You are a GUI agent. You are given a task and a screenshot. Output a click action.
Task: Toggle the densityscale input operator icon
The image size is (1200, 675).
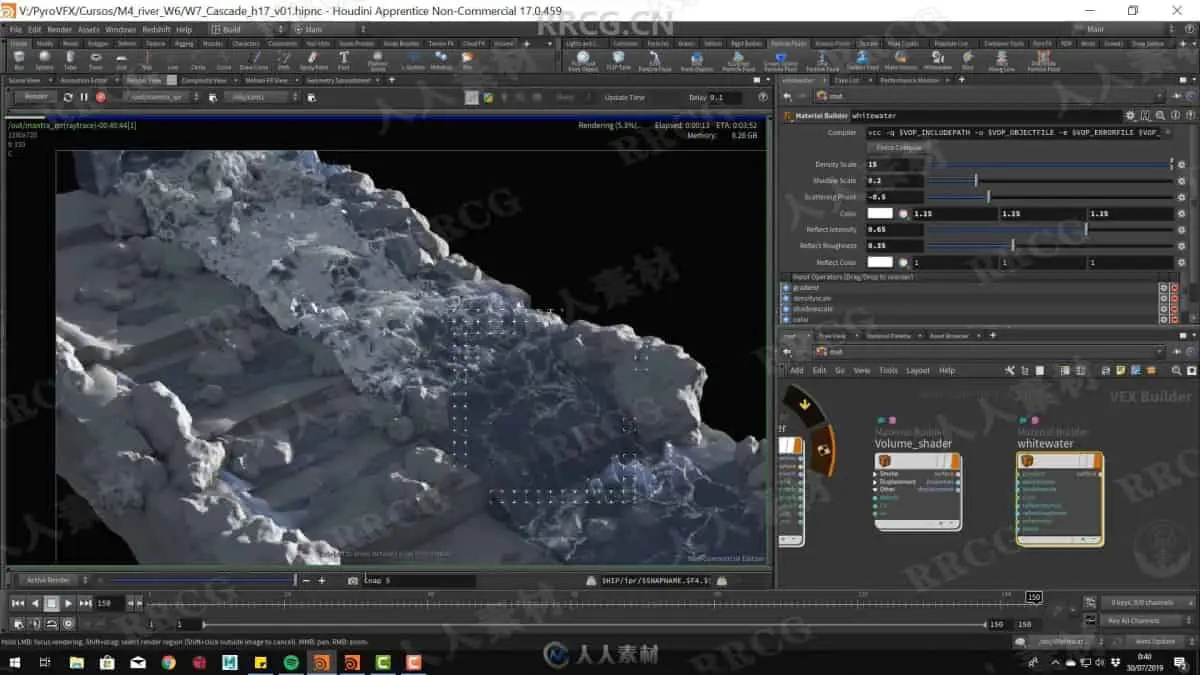point(785,299)
